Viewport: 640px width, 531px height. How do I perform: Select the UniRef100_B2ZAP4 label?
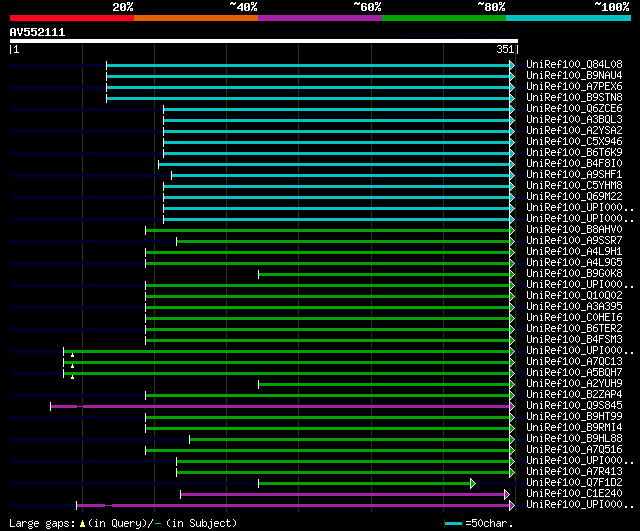click(574, 395)
